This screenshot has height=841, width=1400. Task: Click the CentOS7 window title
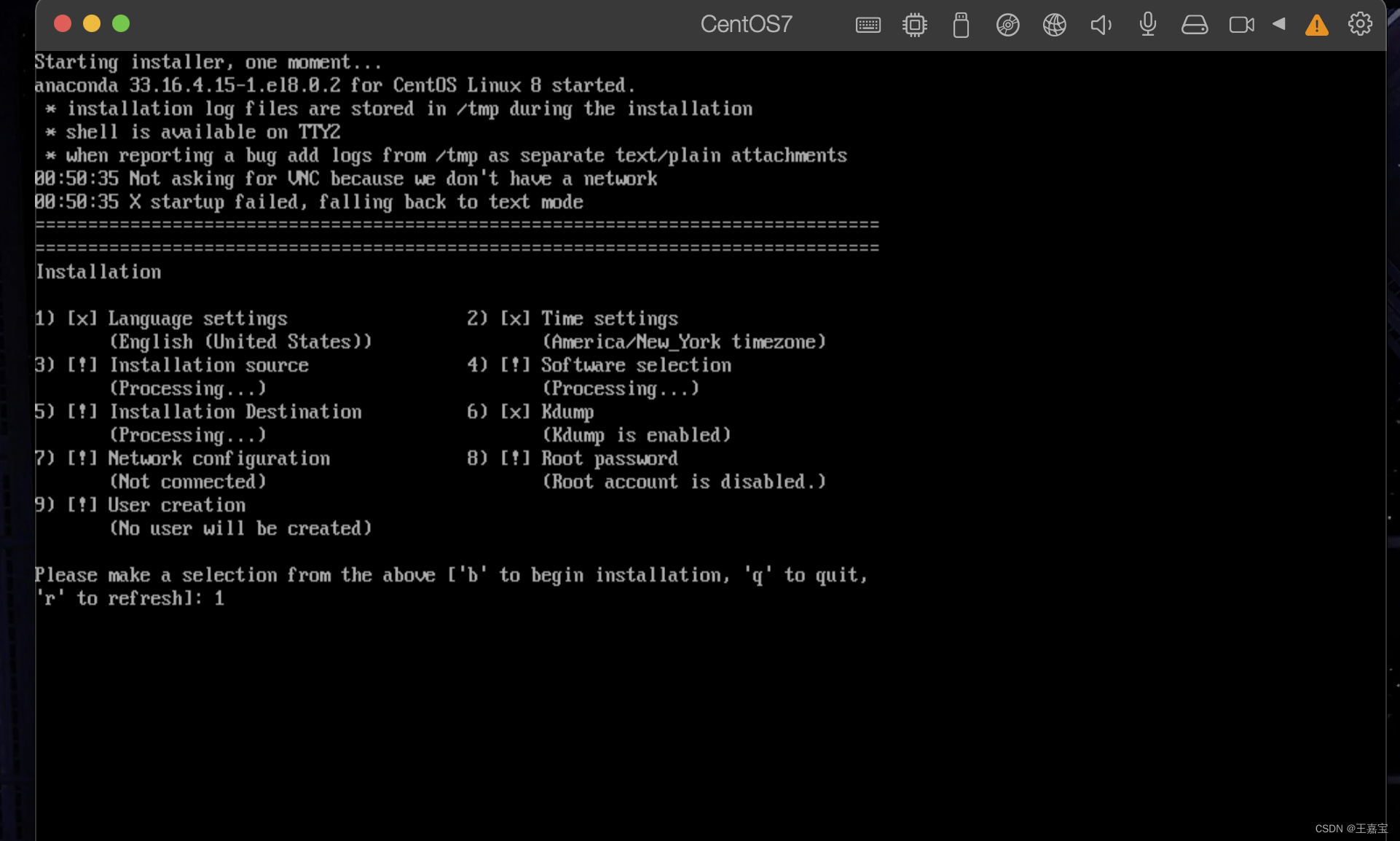click(746, 24)
